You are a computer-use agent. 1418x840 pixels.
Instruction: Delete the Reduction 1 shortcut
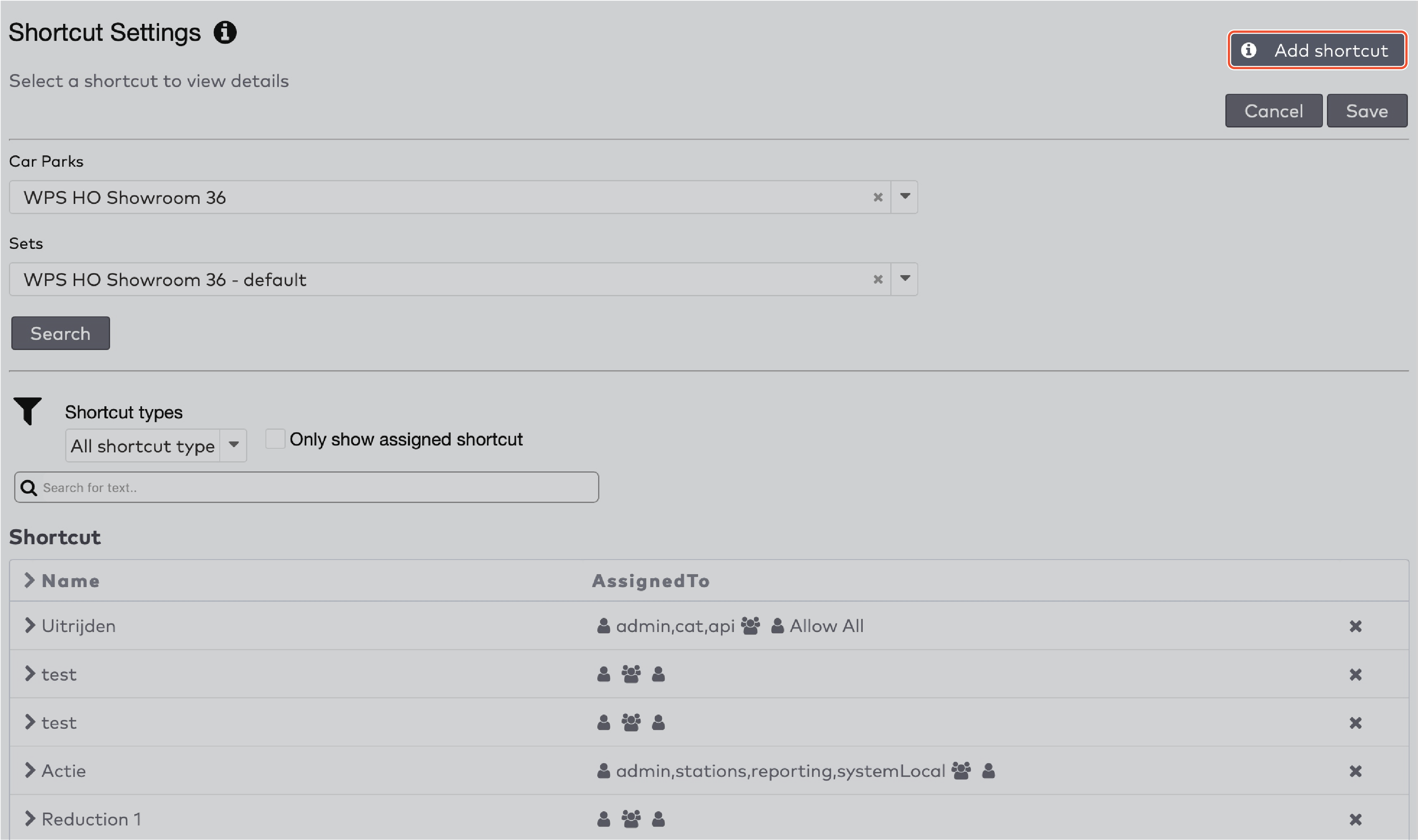pos(1356,819)
